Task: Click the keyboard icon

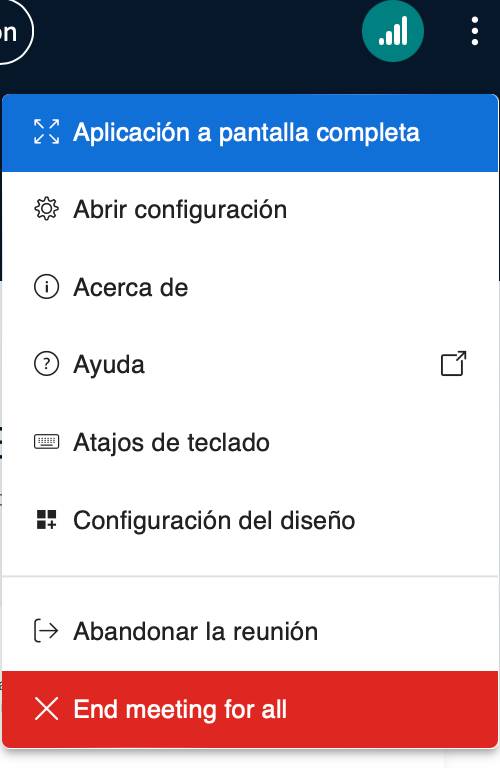Action: click(47, 442)
